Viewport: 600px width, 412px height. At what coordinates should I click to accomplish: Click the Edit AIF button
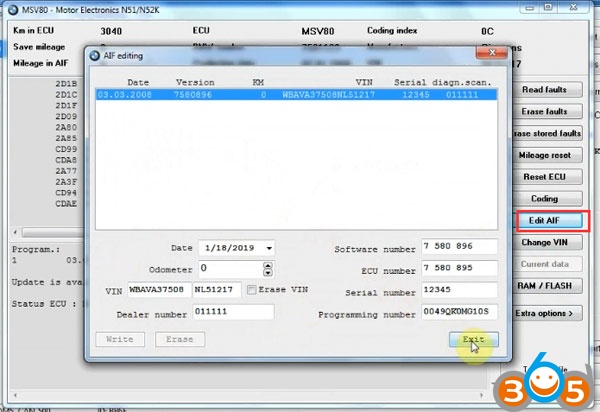click(549, 221)
